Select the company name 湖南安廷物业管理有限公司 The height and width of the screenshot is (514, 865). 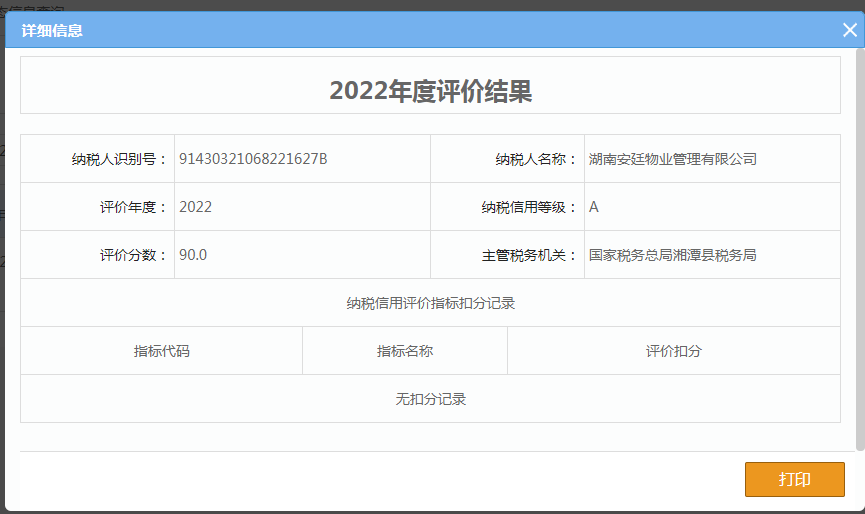(x=673, y=159)
